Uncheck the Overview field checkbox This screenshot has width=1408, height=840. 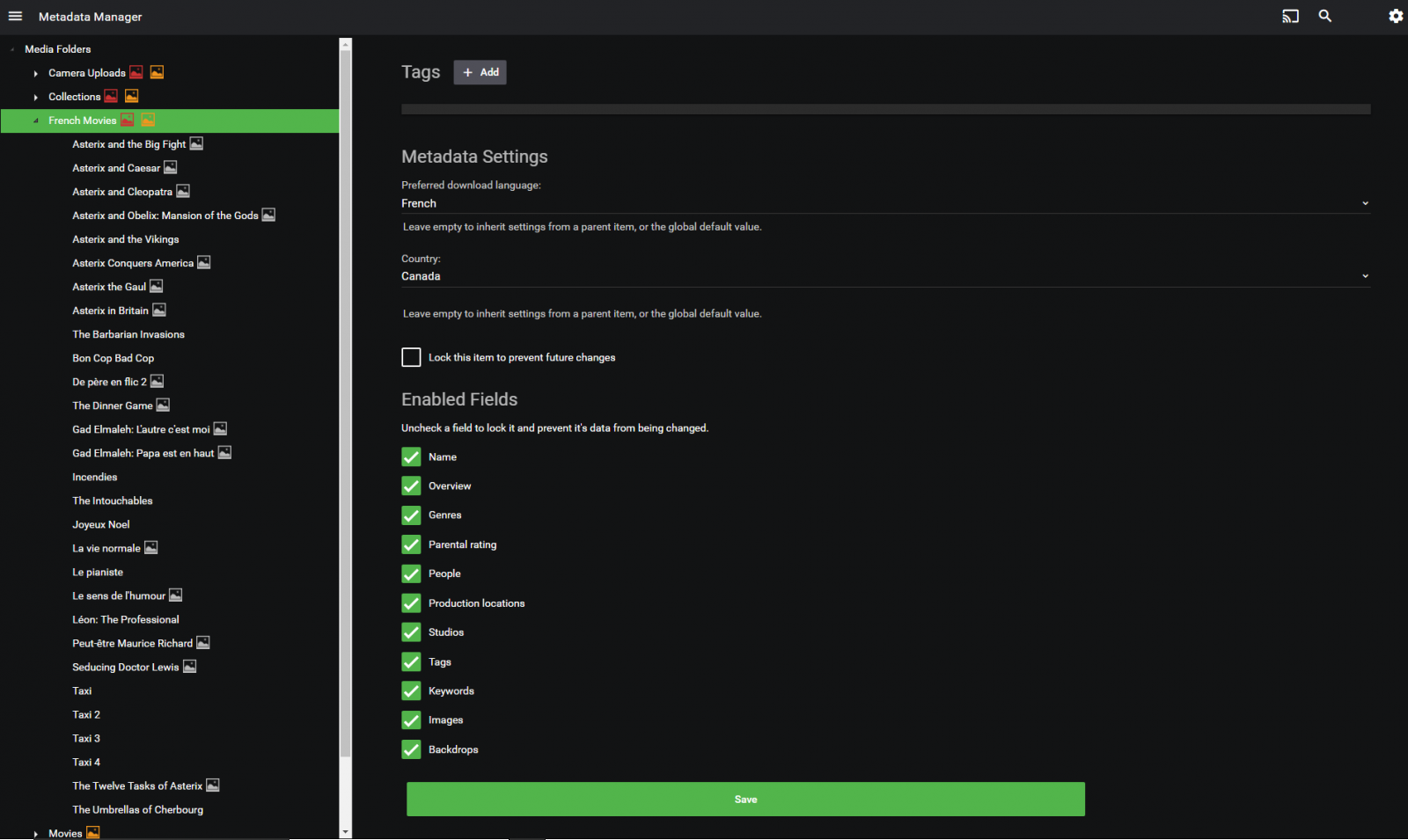tap(411, 486)
